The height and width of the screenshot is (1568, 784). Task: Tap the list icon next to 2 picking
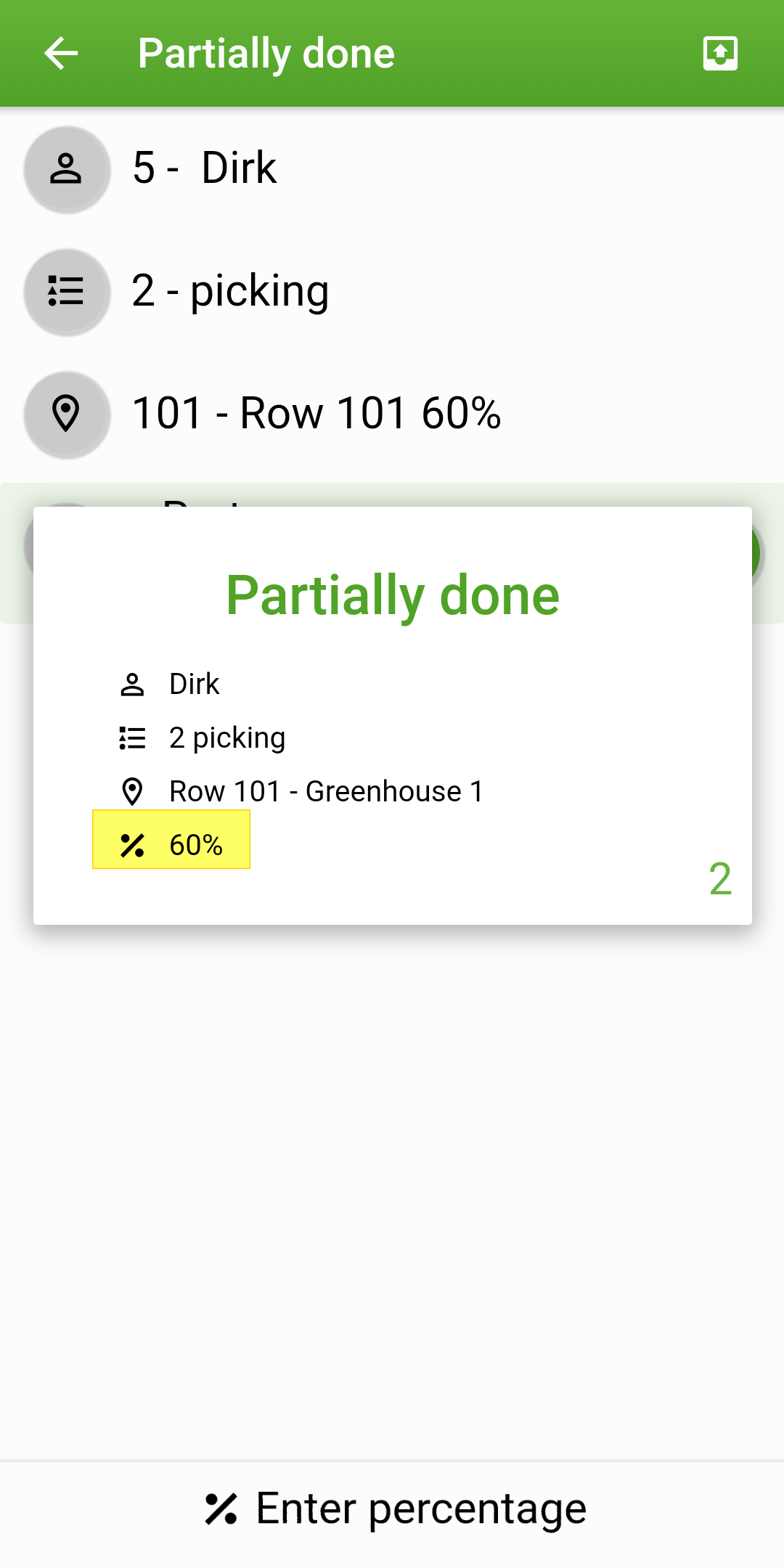click(x=132, y=738)
